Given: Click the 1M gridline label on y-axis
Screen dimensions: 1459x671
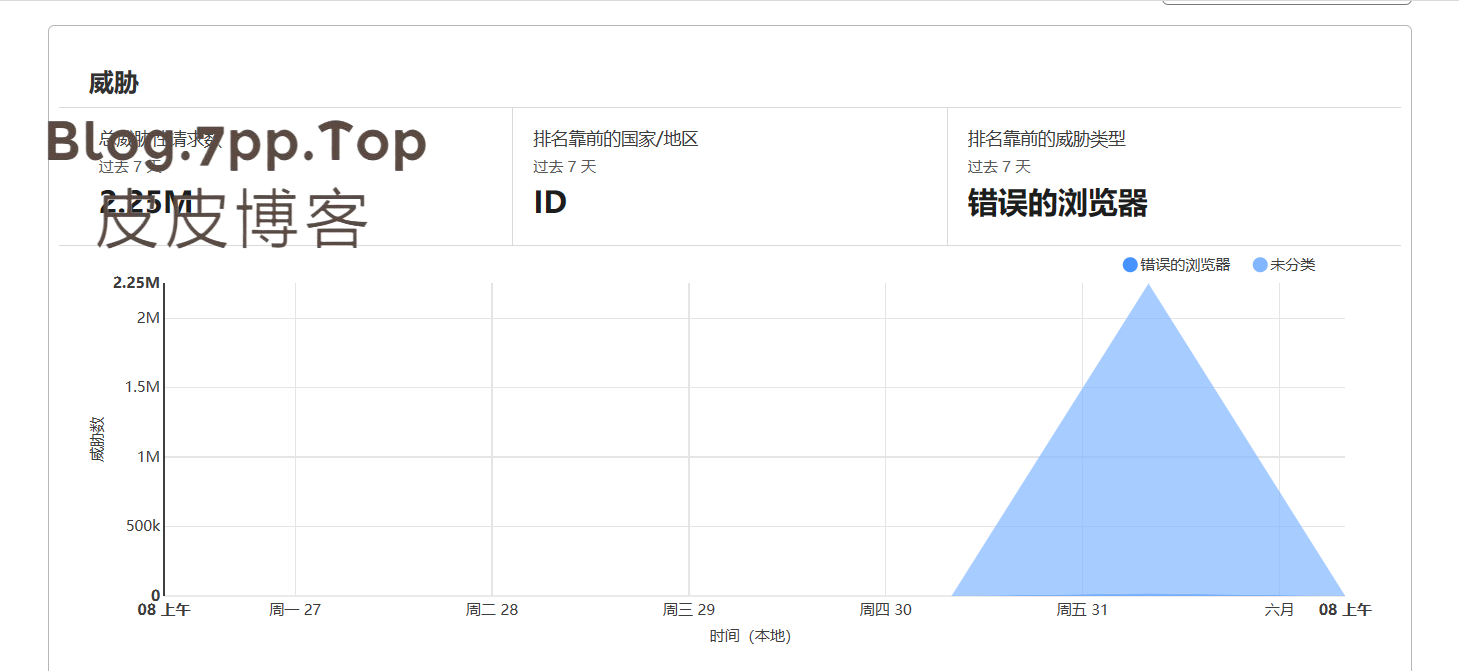Looking at the screenshot, I should pyautogui.click(x=148, y=457).
